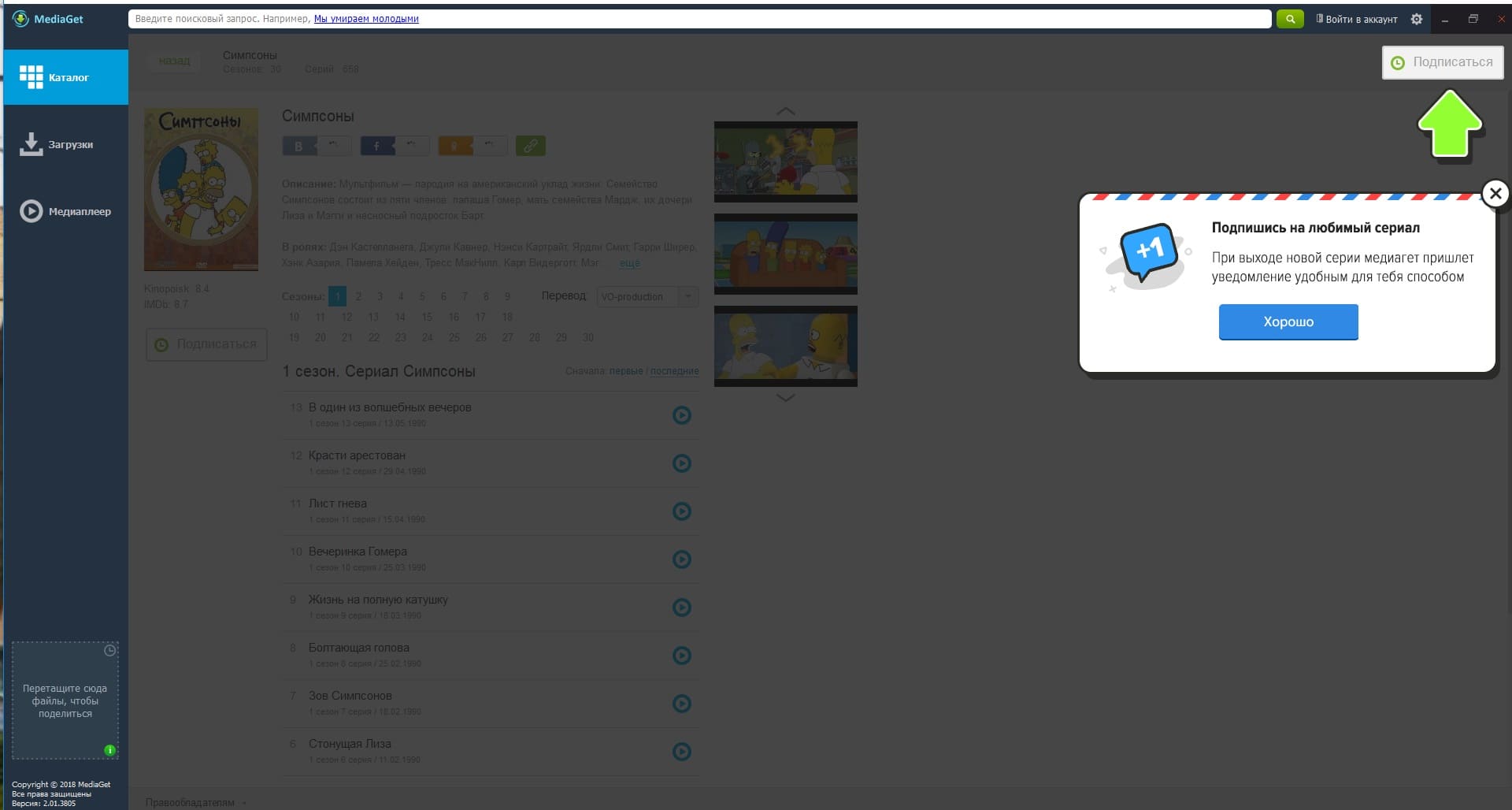The width and height of the screenshot is (1512, 810).
Task: Click episode title Зов Симпсонов
Action: [350, 696]
